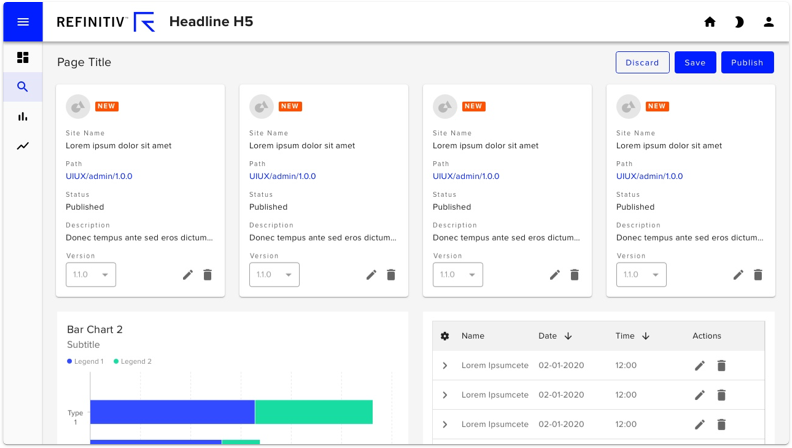The image size is (792, 448).
Task: Open UIUX/admin/1.0.0 link in second card
Action: (282, 176)
